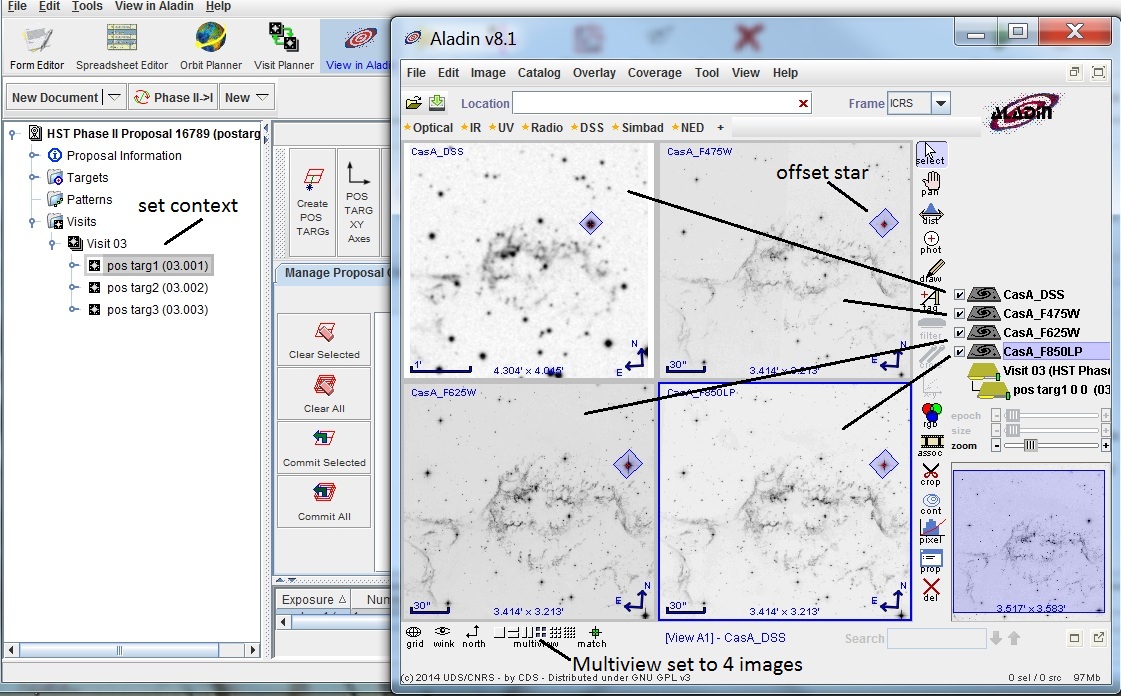This screenshot has width=1121, height=696.
Task: Expand the Proposal Information node
Action: (34, 155)
